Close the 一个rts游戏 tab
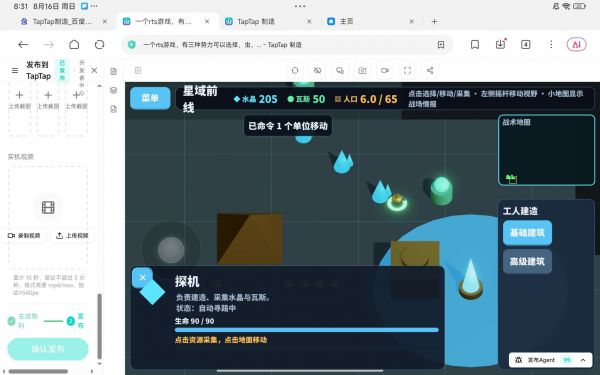Image resolution: width=600 pixels, height=375 pixels. click(207, 21)
